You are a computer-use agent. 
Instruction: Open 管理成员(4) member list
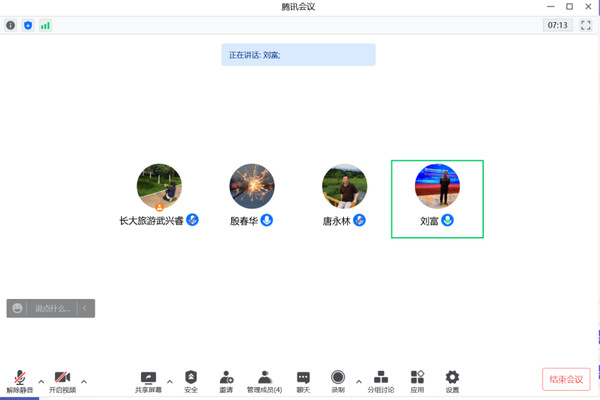click(264, 382)
